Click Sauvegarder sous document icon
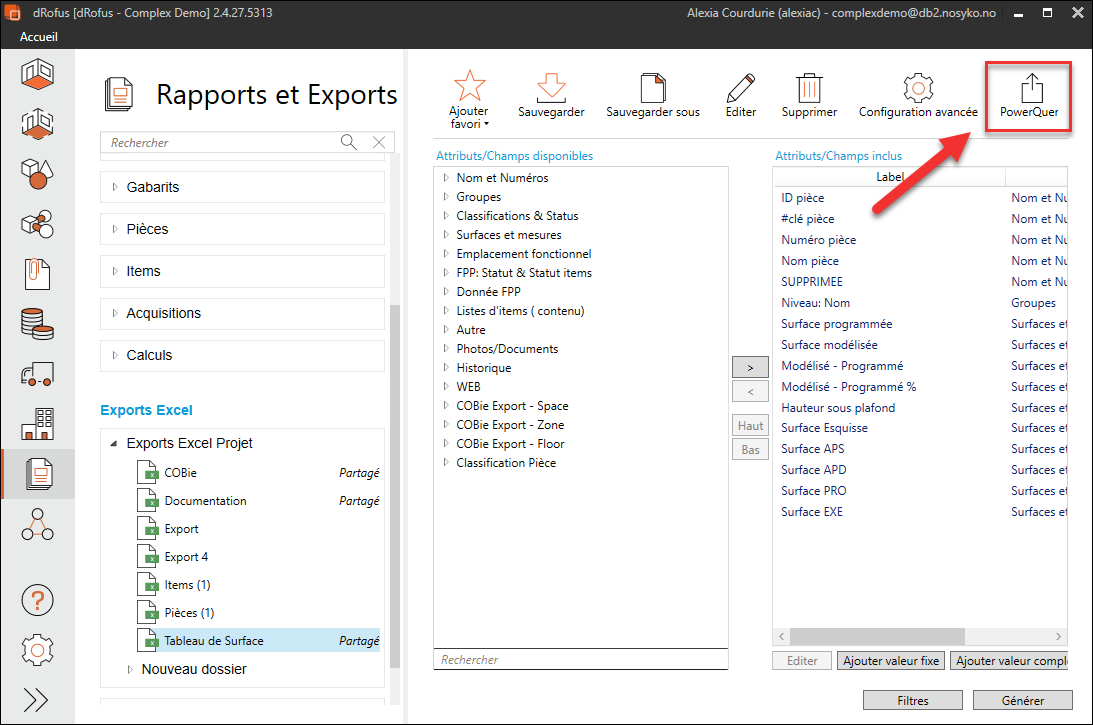Screen dimensions: 1093x725 coord(652,88)
